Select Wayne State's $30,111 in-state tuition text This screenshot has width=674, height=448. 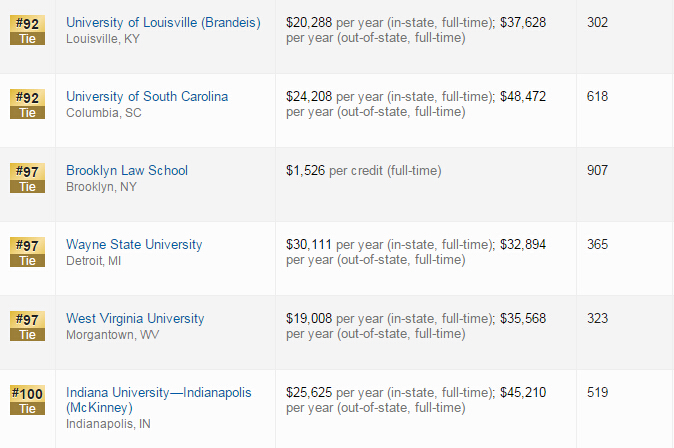(309, 245)
